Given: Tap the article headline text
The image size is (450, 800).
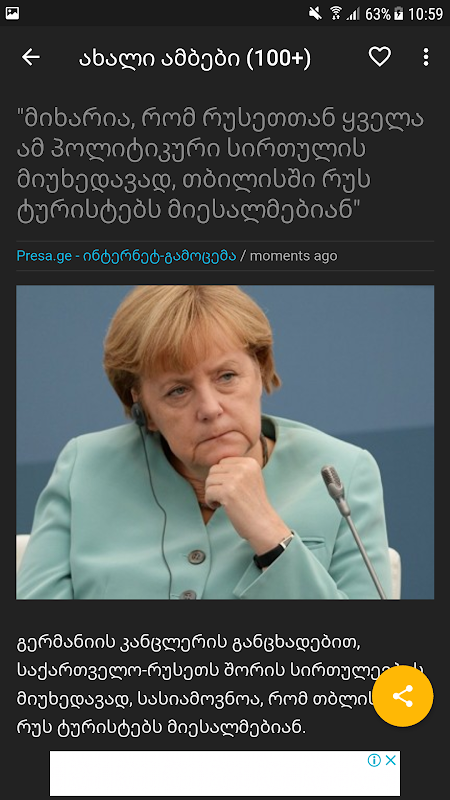Looking at the screenshot, I should 220,165.
